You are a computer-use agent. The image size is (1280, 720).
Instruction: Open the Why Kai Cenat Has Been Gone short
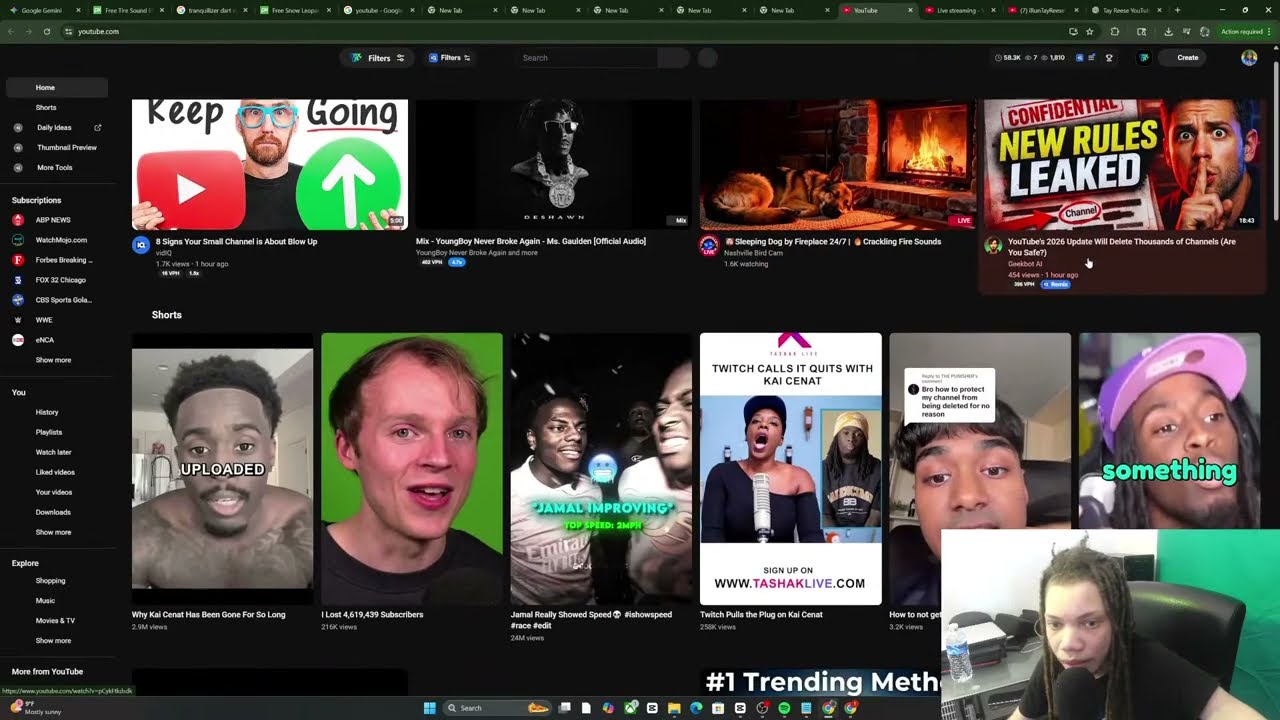click(x=222, y=469)
